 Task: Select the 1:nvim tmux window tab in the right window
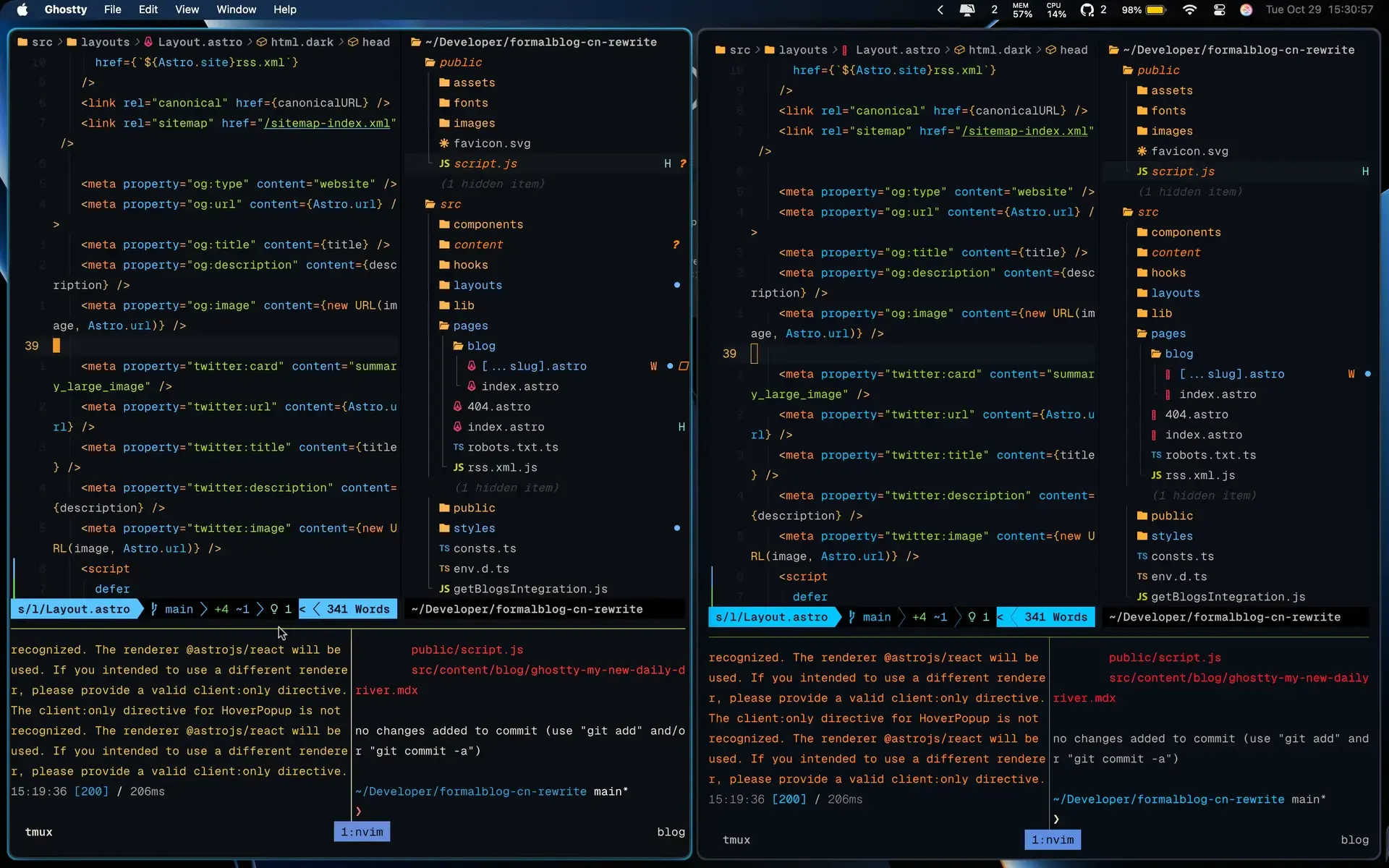(1053, 840)
